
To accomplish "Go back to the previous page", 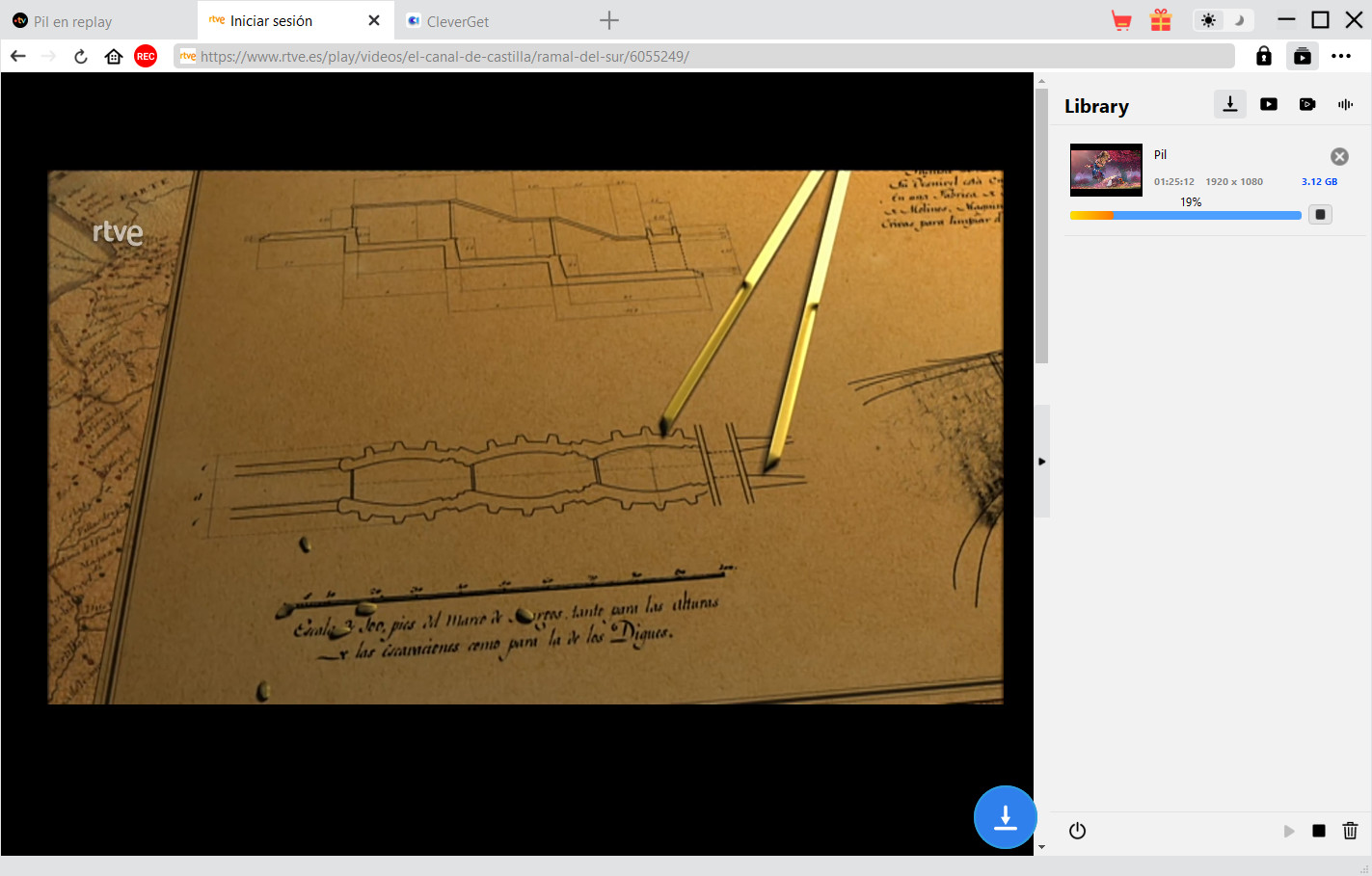I will [18, 56].
